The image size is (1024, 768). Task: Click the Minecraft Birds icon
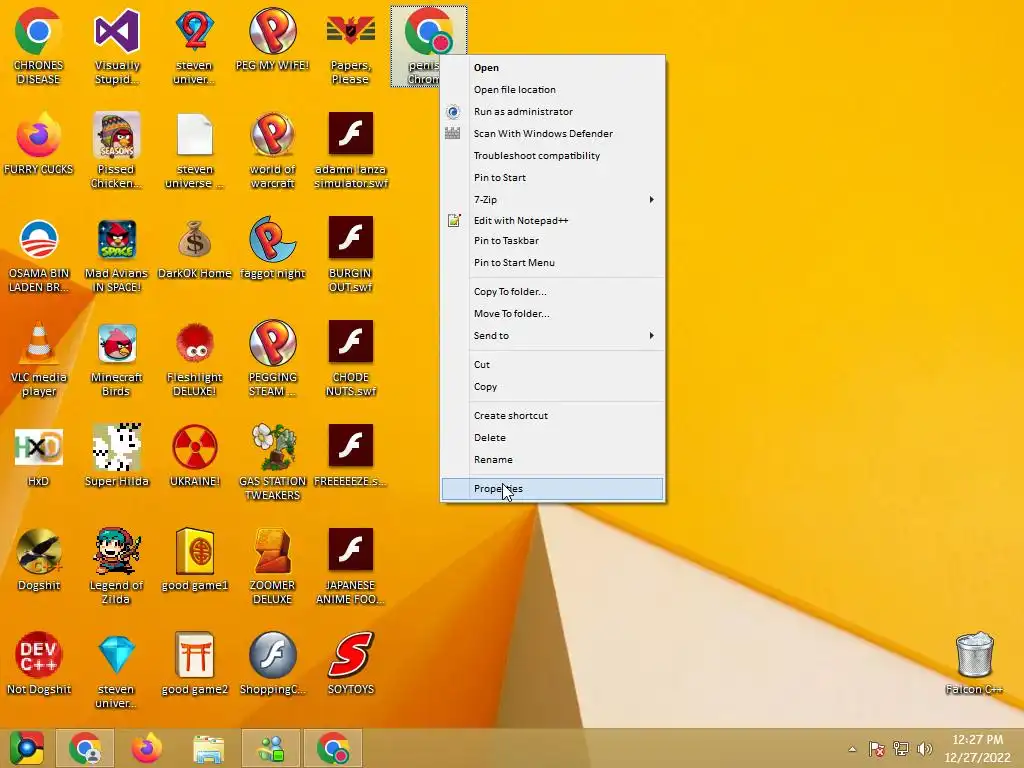[116, 359]
